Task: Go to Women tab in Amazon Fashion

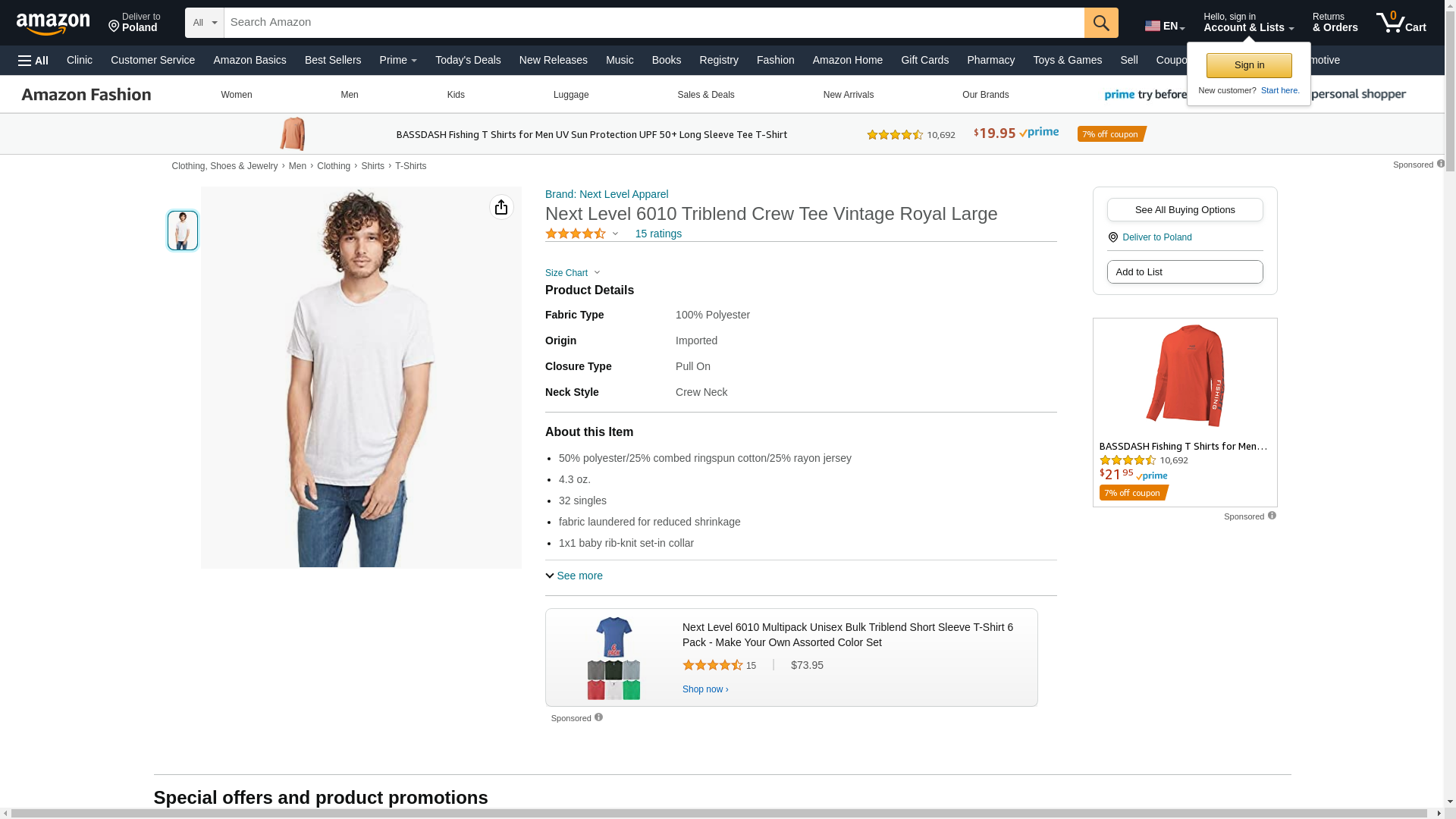Action: click(x=236, y=95)
